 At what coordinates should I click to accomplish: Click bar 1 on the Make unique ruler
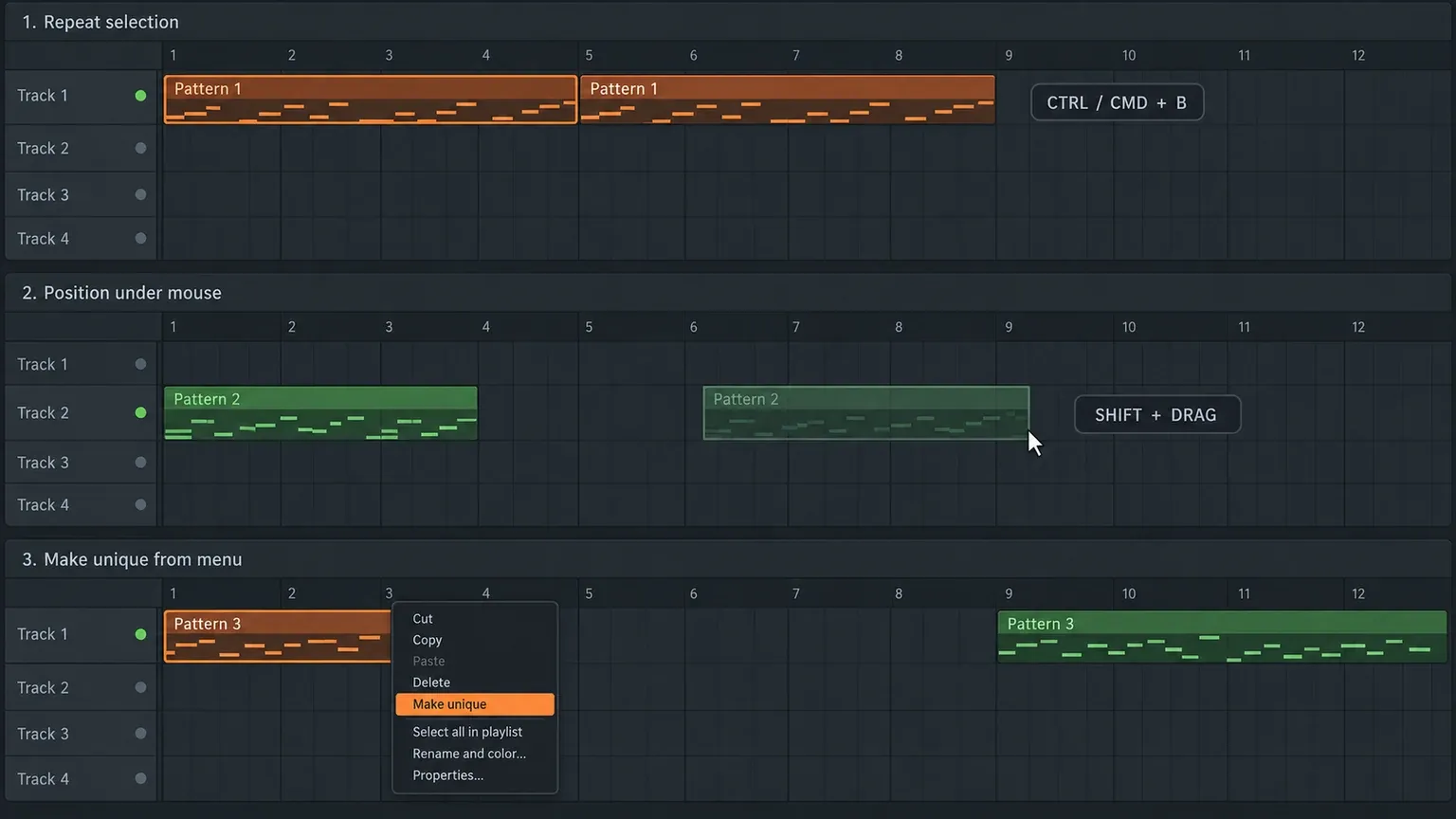tap(173, 593)
